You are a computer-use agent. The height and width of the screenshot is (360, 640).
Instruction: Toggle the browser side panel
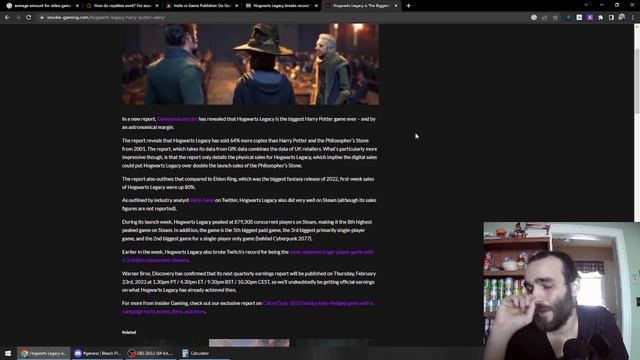(611, 18)
